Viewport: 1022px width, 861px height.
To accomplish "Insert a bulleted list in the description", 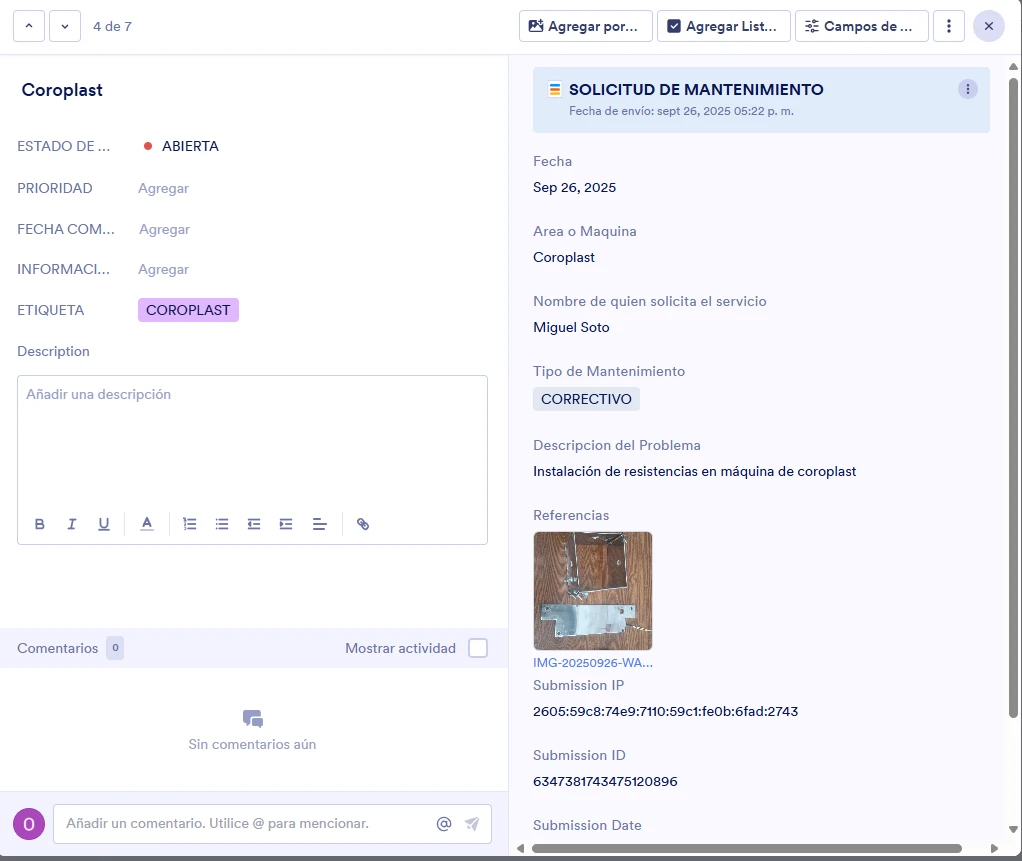I will (221, 523).
